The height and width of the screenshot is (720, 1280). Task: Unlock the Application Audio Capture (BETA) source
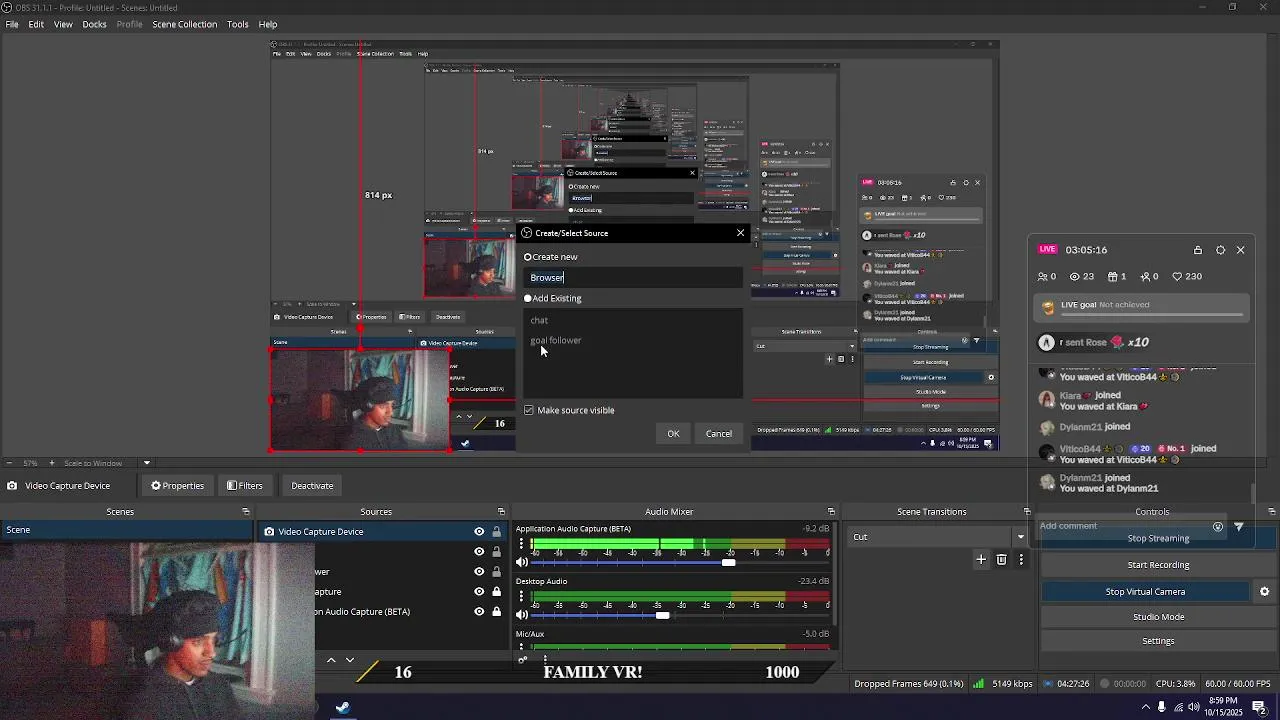click(496, 612)
